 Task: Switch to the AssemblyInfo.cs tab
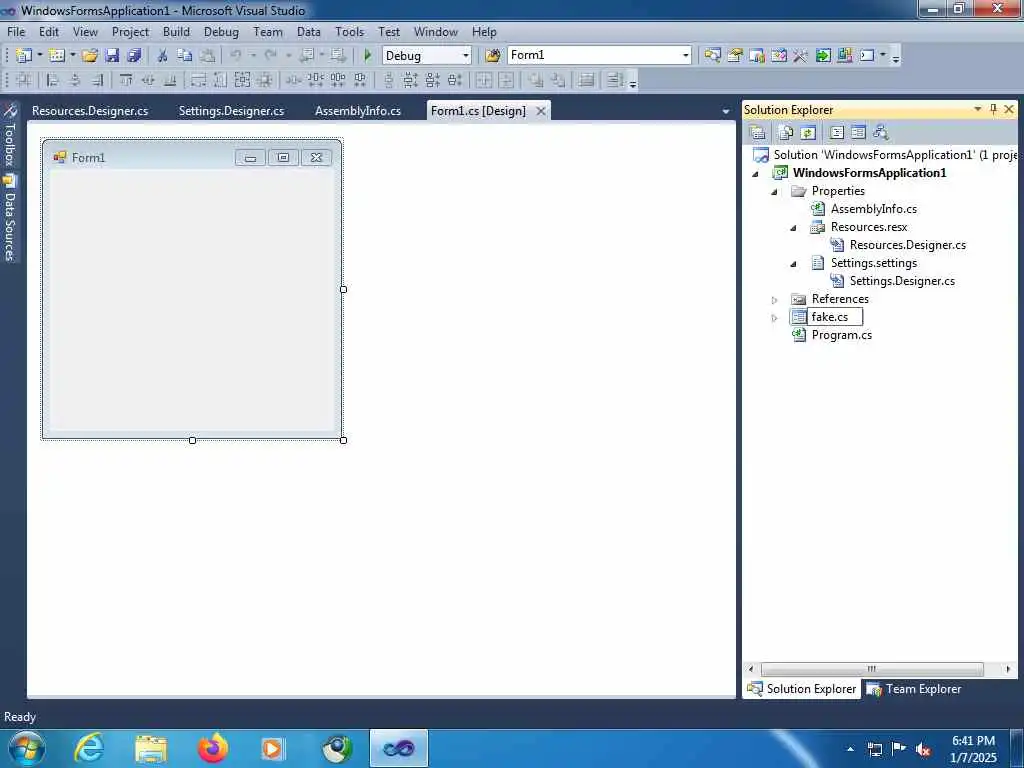coord(358,110)
